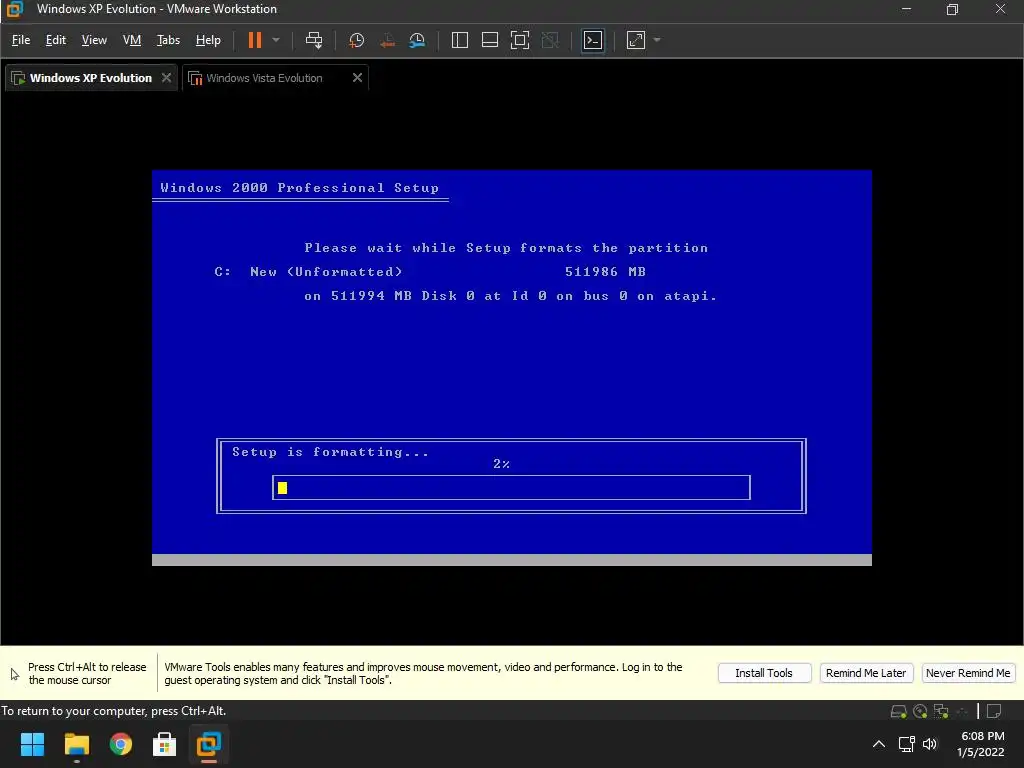Click VMware Workstation taskbar icon
The height and width of the screenshot is (768, 1024).
(209, 744)
